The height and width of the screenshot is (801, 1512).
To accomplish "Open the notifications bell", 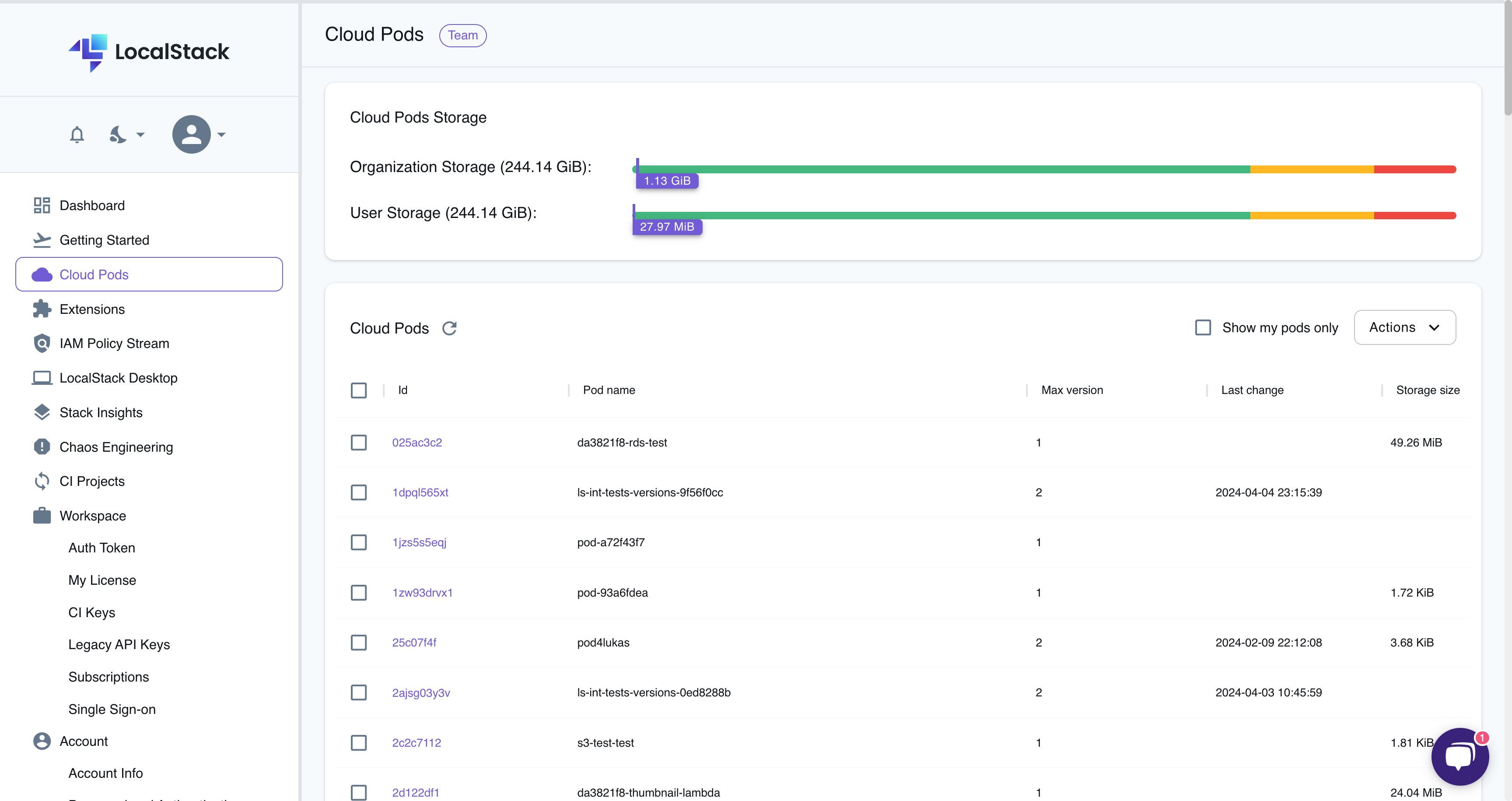I will 77,134.
